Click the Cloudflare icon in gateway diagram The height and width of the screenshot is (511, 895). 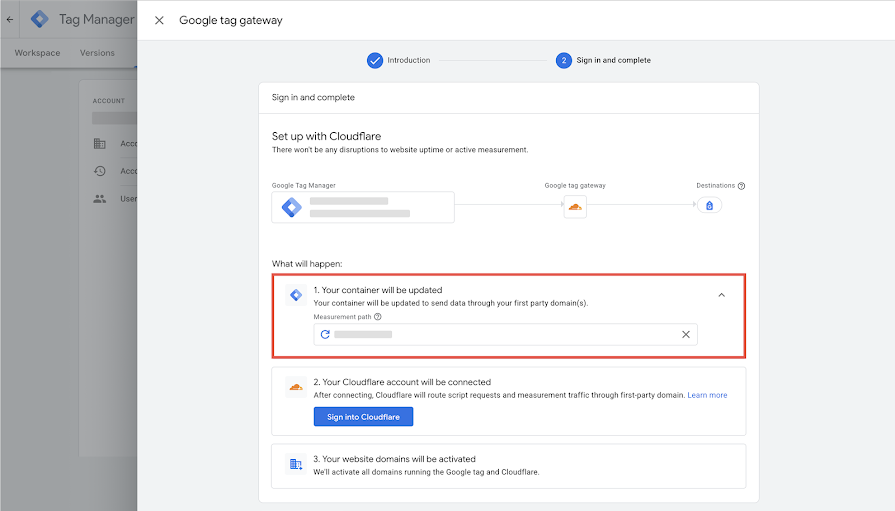click(575, 206)
